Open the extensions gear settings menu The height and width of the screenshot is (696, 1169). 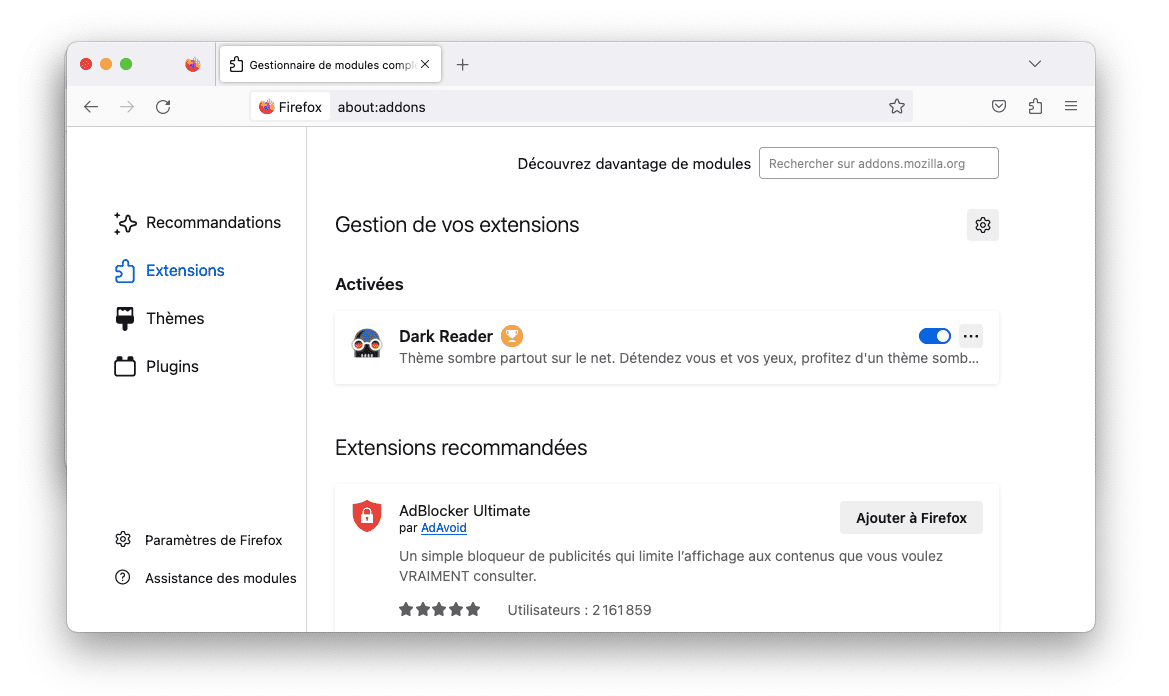click(x=982, y=225)
